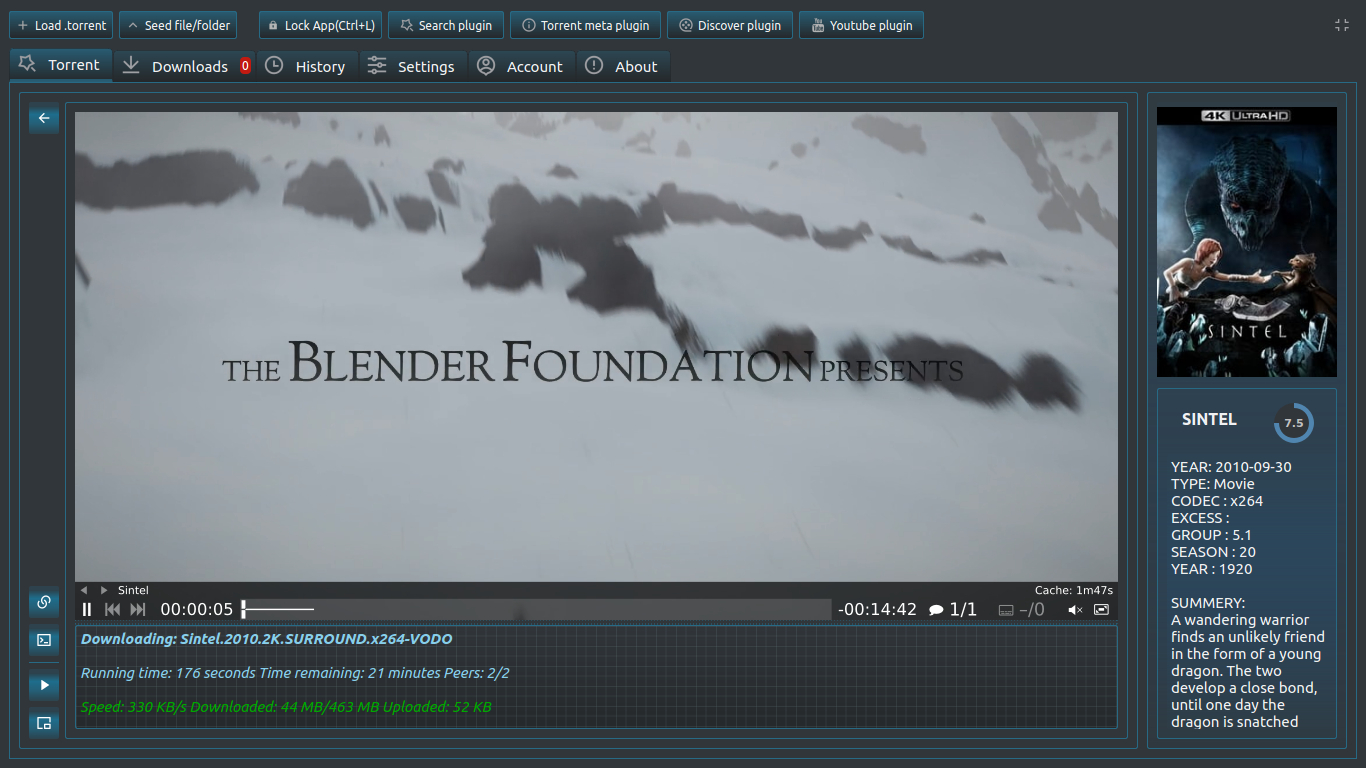Toggle the mute speaker icon in the player

pos(1075,609)
